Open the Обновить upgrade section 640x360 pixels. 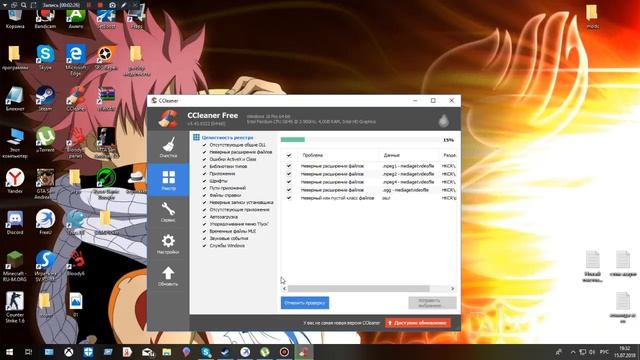[168, 276]
